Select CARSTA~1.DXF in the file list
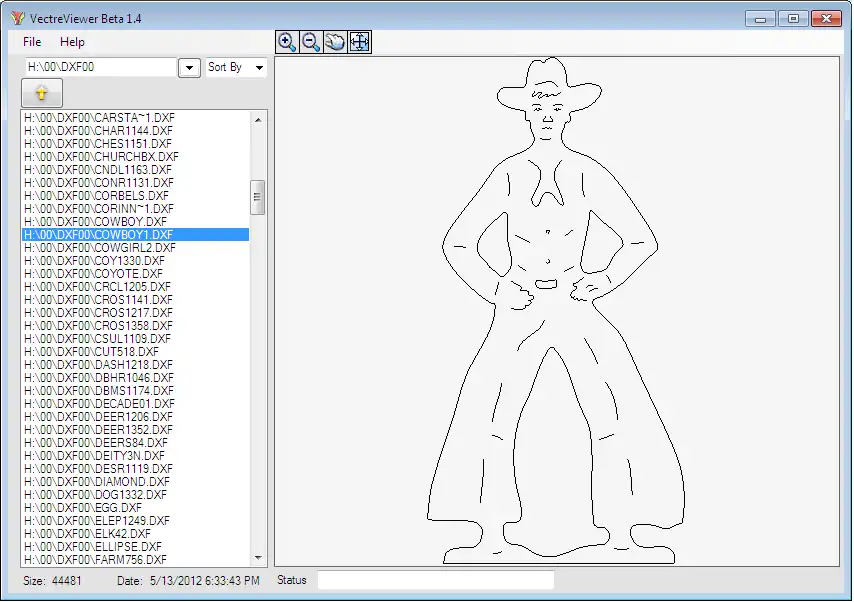854x602 pixels. [x=136, y=118]
